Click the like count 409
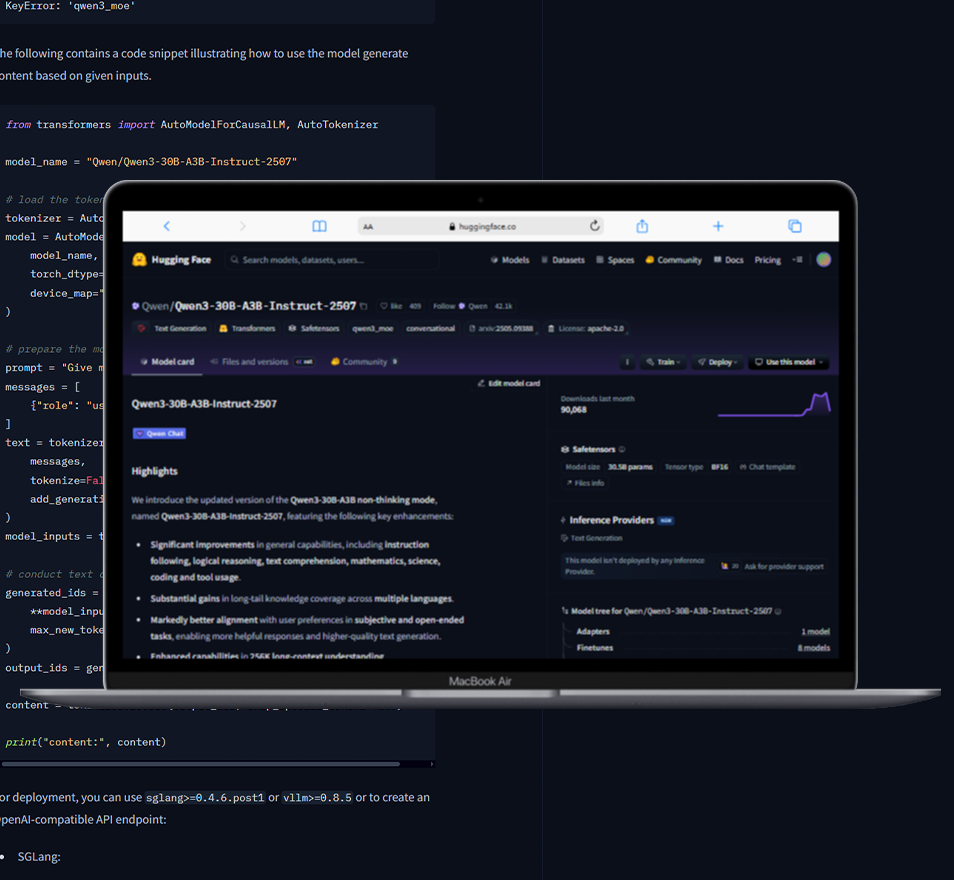954x880 pixels. tap(415, 306)
